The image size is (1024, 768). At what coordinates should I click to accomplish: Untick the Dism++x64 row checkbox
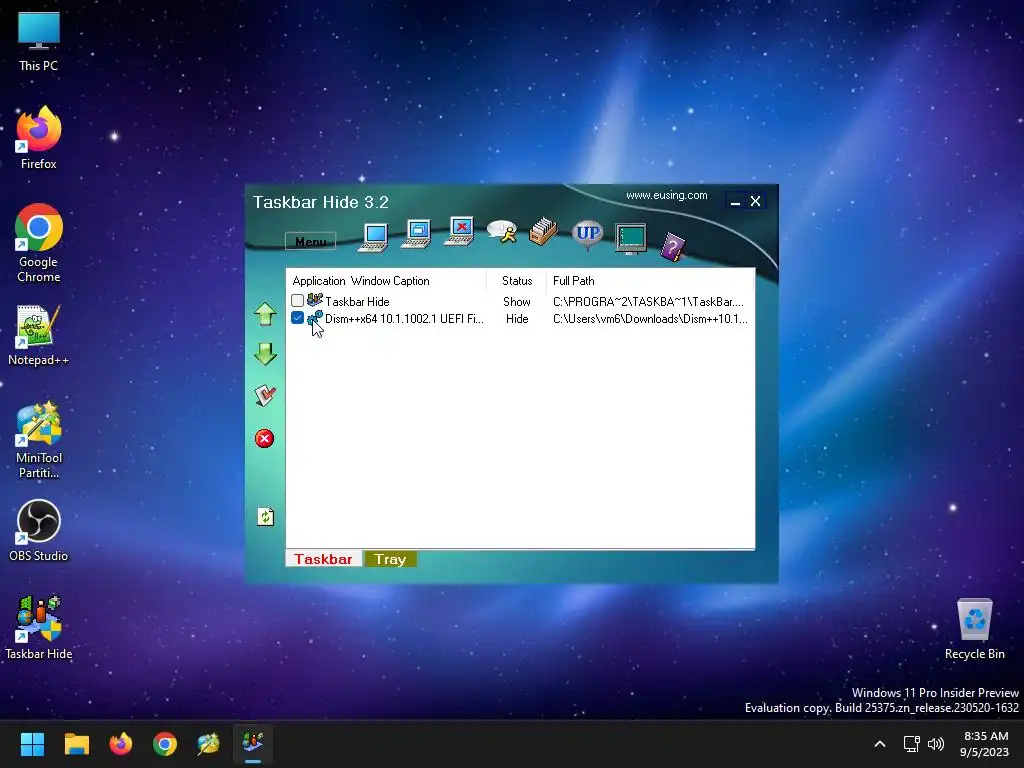(297, 318)
